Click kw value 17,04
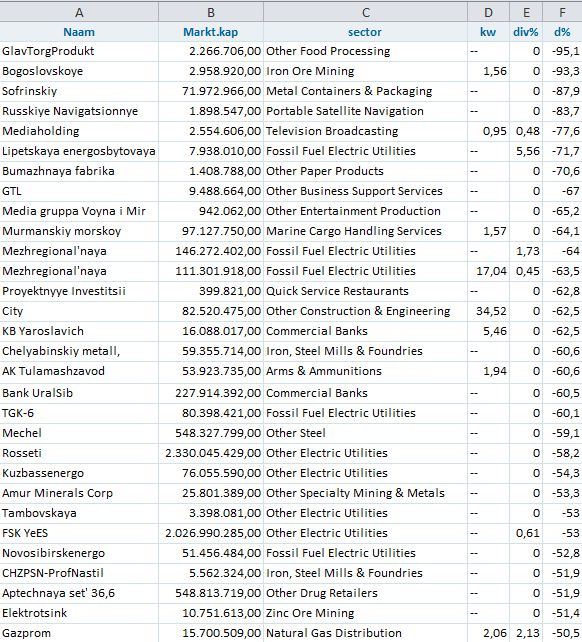 [488, 271]
